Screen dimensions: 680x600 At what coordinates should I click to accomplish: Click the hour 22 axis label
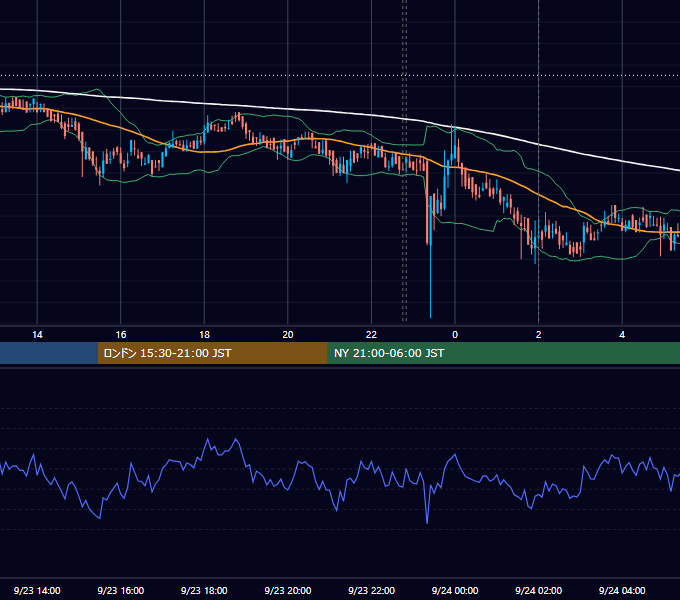coord(371,335)
